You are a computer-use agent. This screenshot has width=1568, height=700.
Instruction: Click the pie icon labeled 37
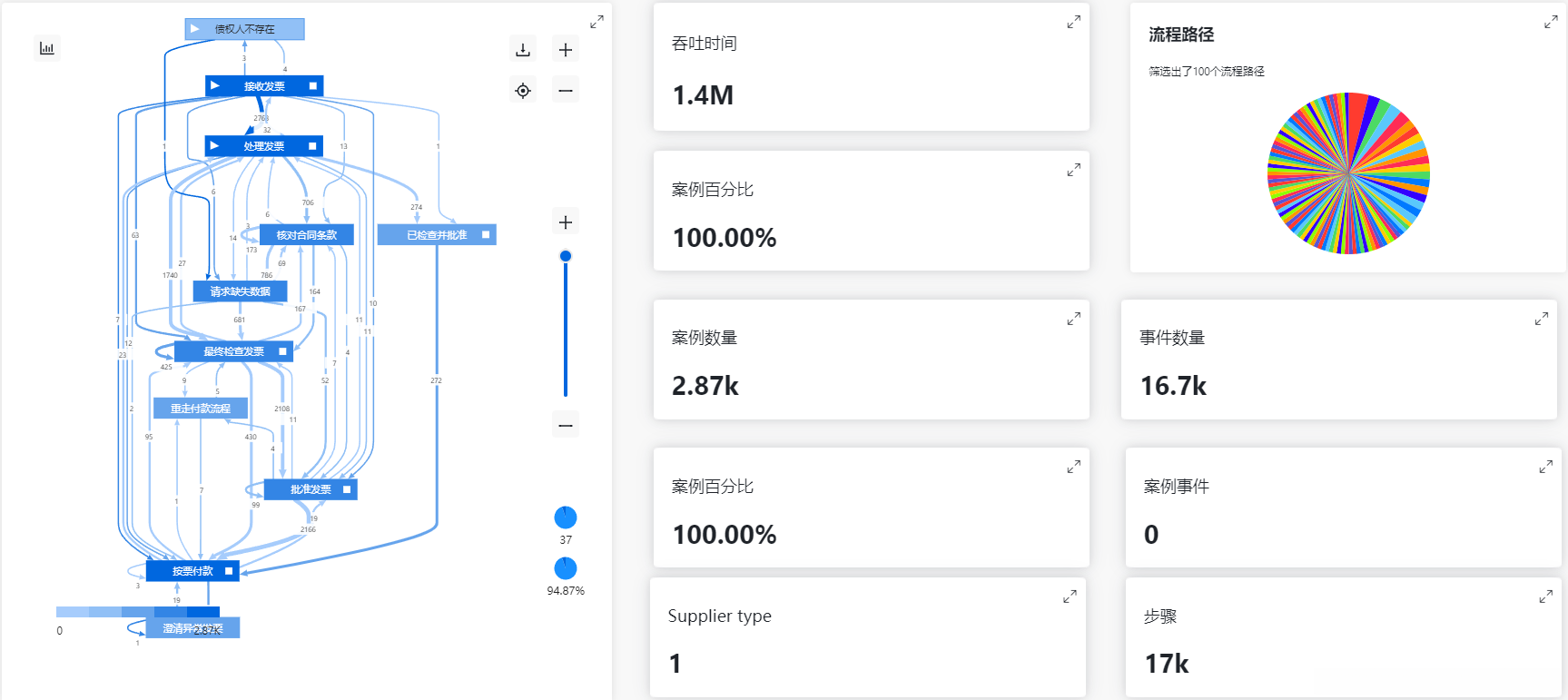(x=566, y=518)
